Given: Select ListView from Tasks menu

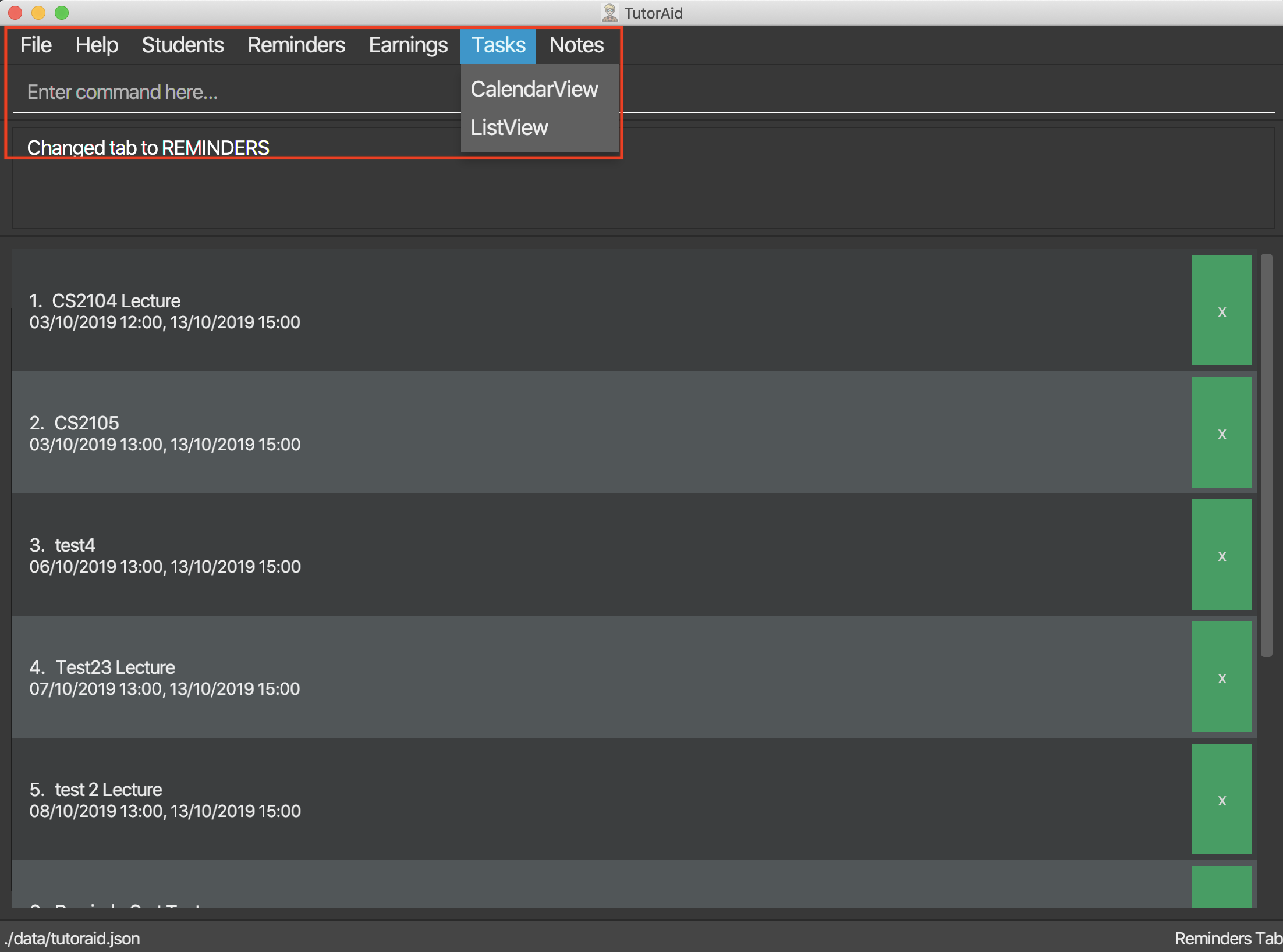Looking at the screenshot, I should (x=510, y=127).
